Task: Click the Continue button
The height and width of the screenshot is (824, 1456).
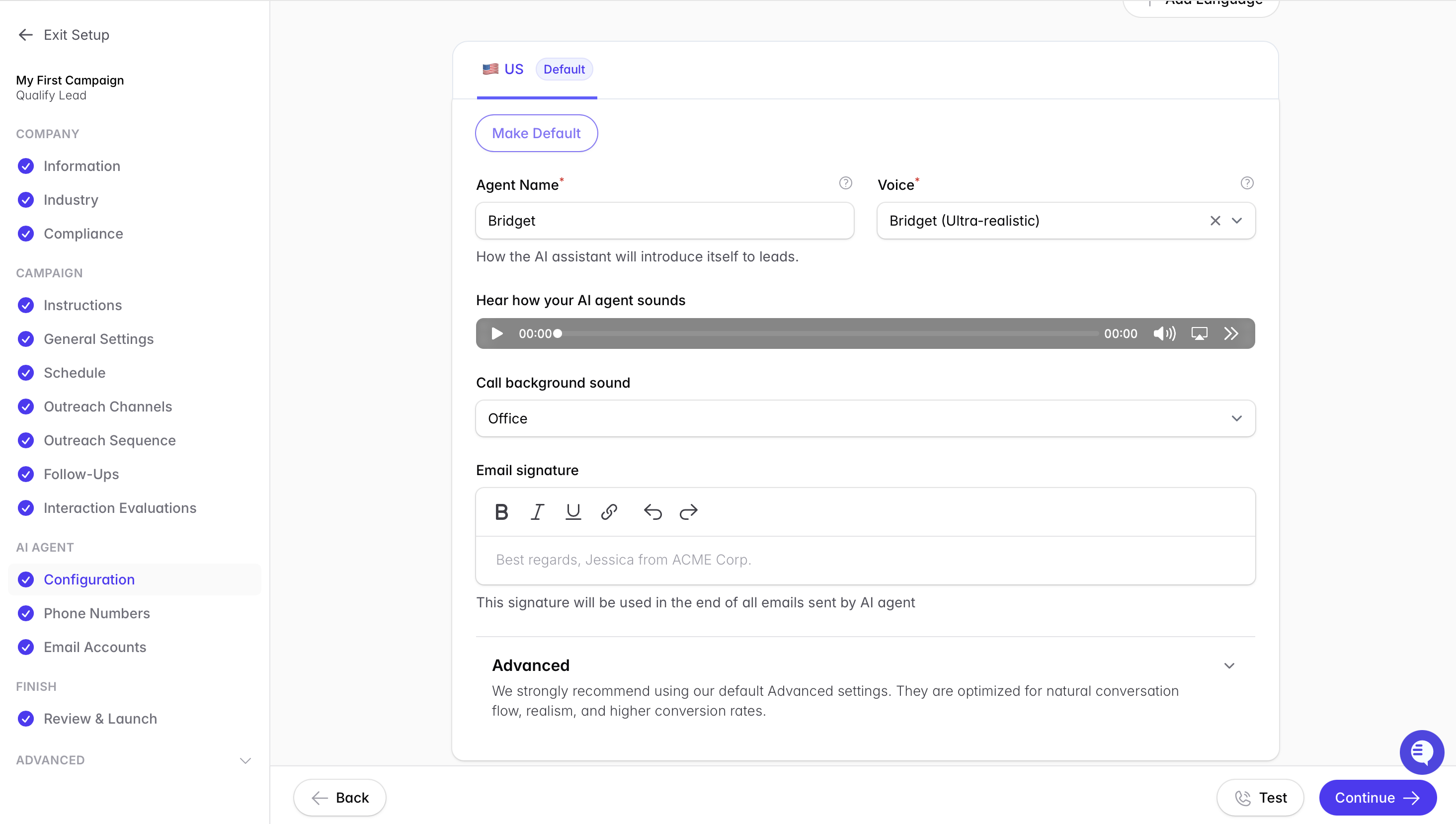Action: 1377,797
